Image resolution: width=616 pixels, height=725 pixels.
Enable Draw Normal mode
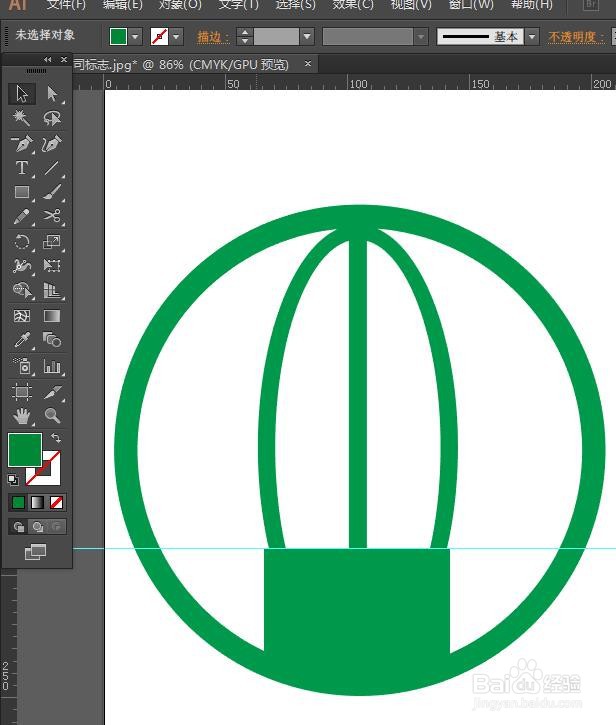click(x=18, y=527)
